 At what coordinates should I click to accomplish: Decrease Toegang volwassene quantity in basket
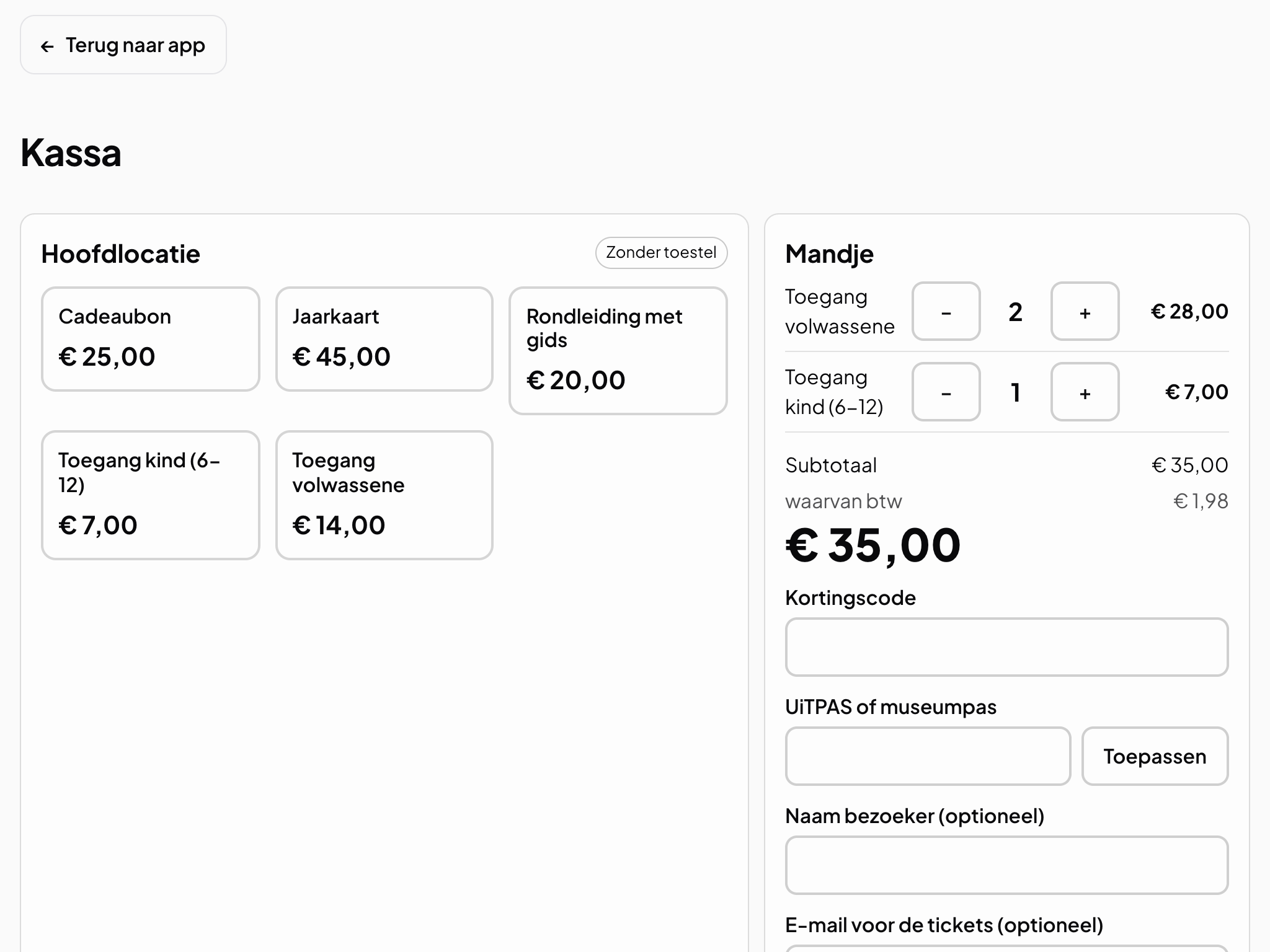(x=946, y=311)
